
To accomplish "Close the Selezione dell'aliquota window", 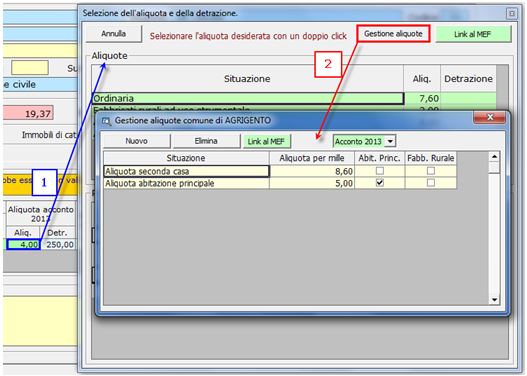I will coord(512,13).
